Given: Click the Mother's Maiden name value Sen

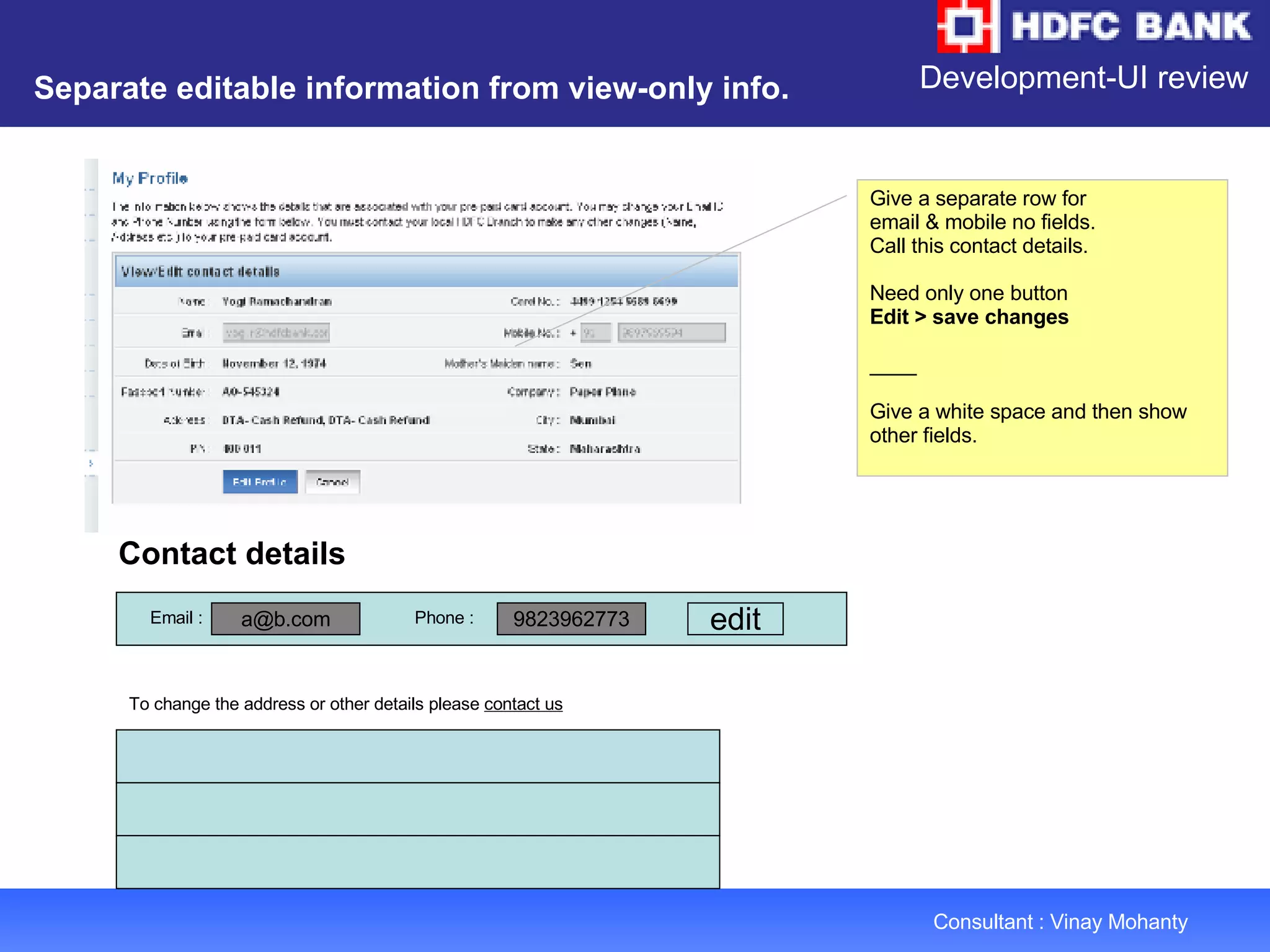Looking at the screenshot, I should (581, 364).
